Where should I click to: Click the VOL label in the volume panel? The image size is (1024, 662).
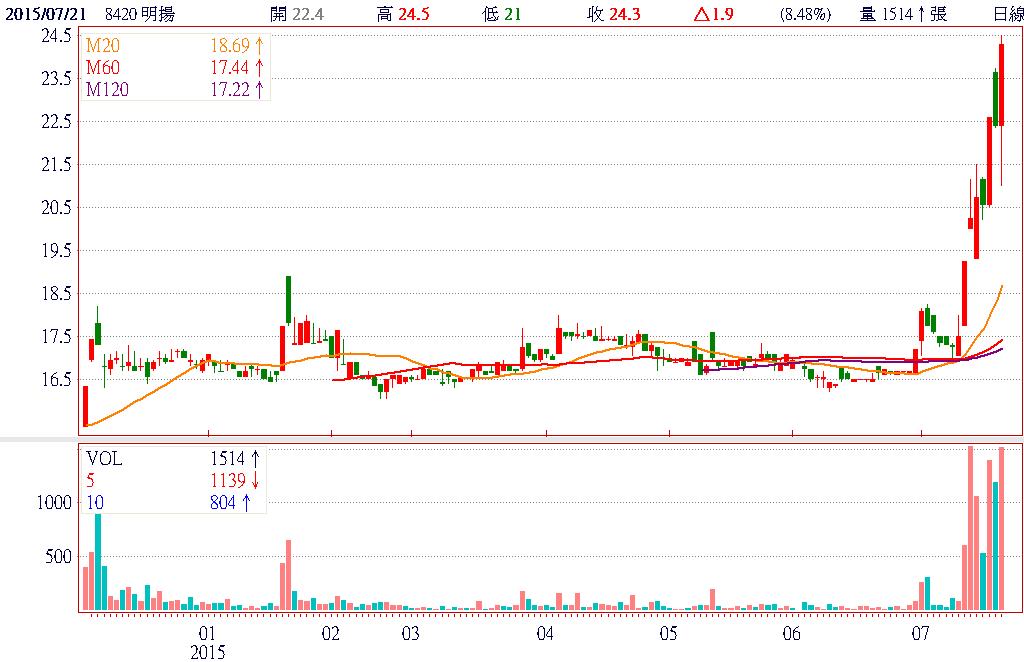[104, 458]
